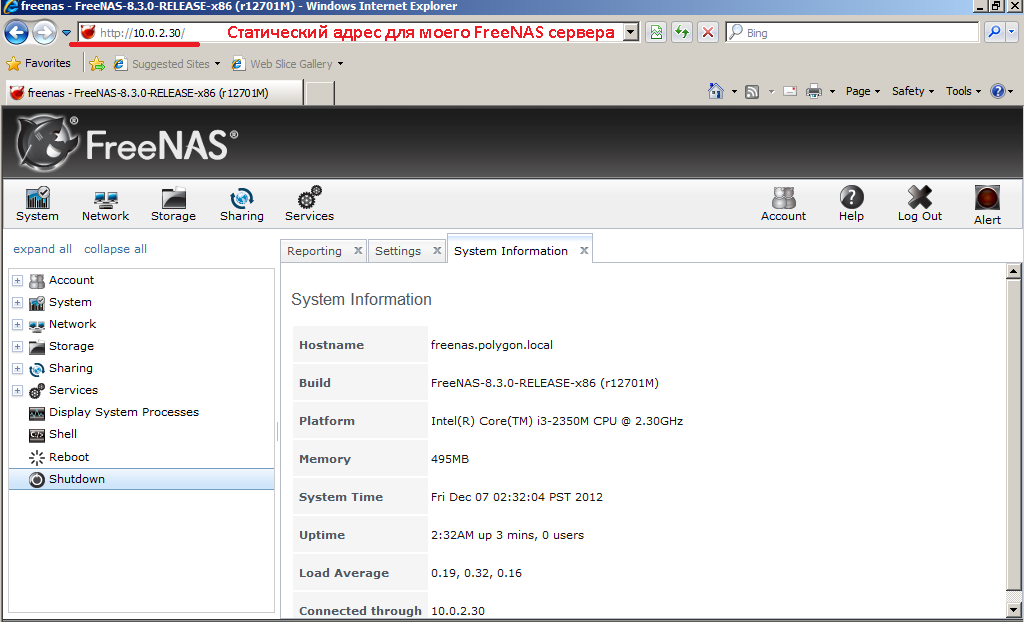The width and height of the screenshot is (1024, 622).
Task: Open the System toolbar icon
Action: (37, 205)
